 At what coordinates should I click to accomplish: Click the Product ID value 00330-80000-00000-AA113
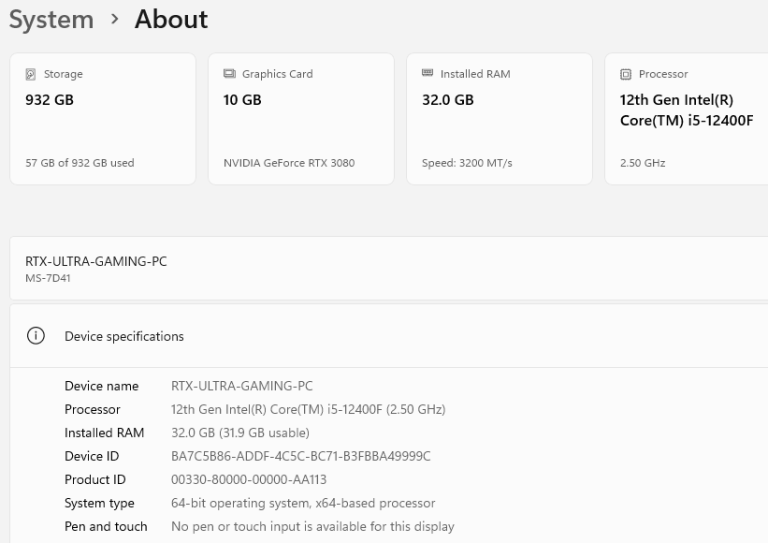pos(248,480)
